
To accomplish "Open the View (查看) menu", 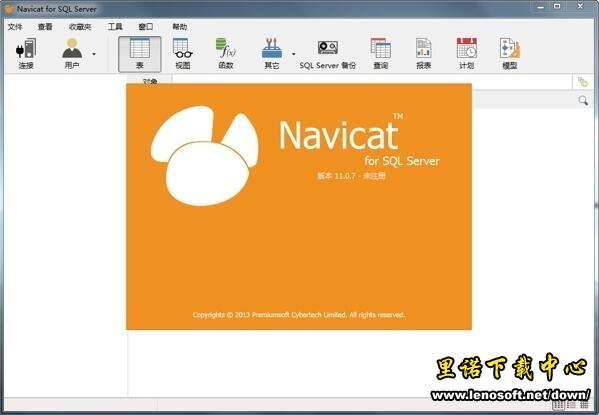I will (x=45, y=27).
